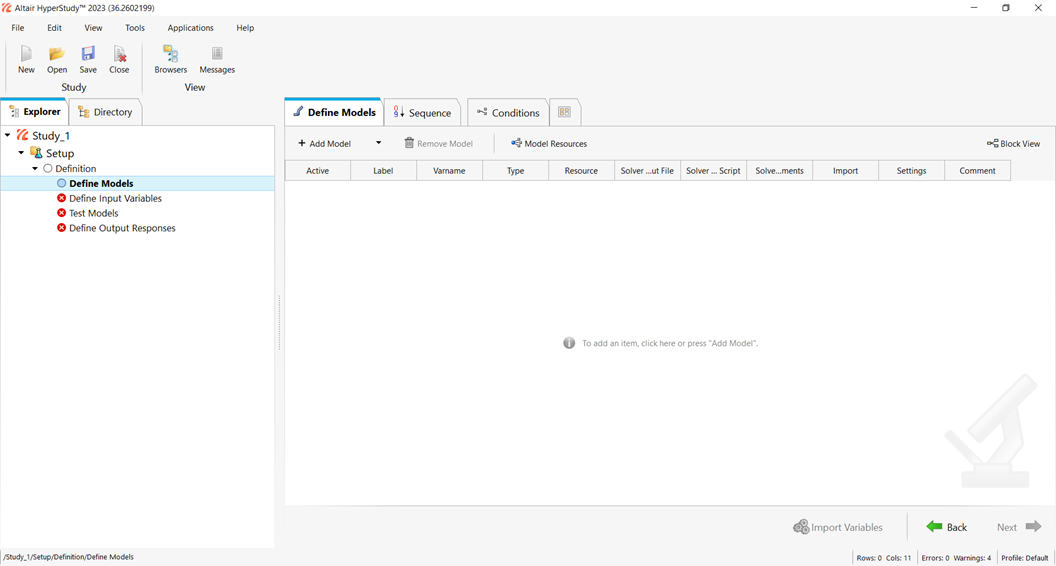
Task: Switch to Block View
Action: [1013, 144]
